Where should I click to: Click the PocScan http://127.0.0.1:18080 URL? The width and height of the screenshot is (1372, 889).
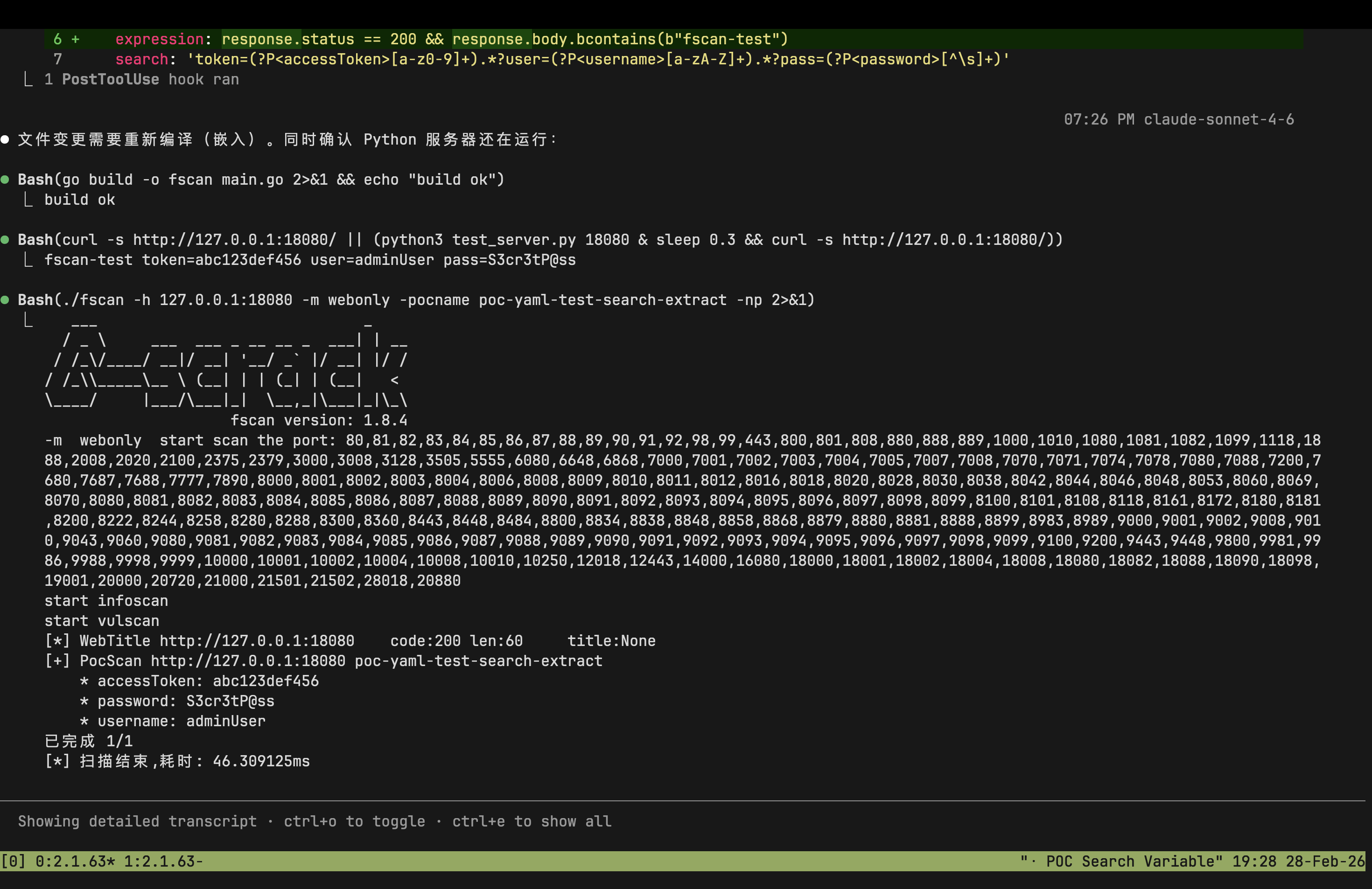click(x=248, y=661)
